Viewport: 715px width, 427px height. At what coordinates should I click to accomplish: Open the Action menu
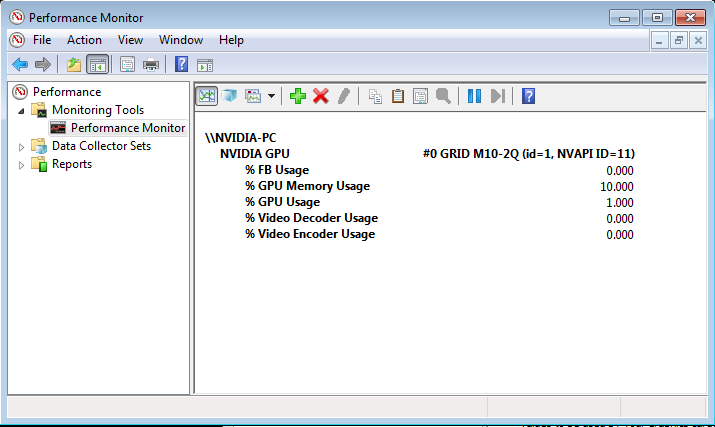84,40
